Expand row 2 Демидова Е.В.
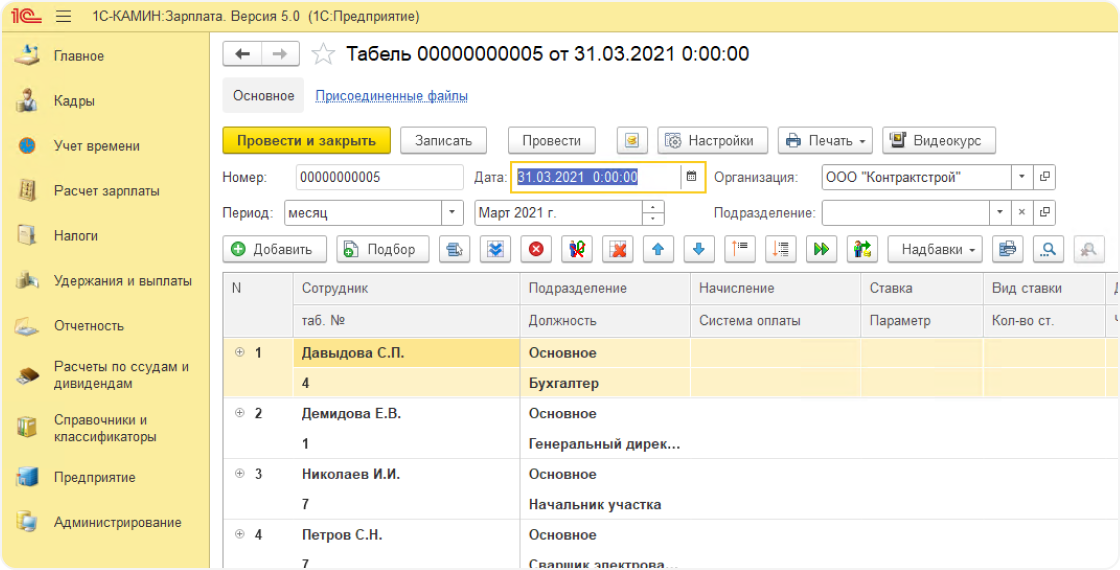This screenshot has width=1120, height=570. point(239,413)
